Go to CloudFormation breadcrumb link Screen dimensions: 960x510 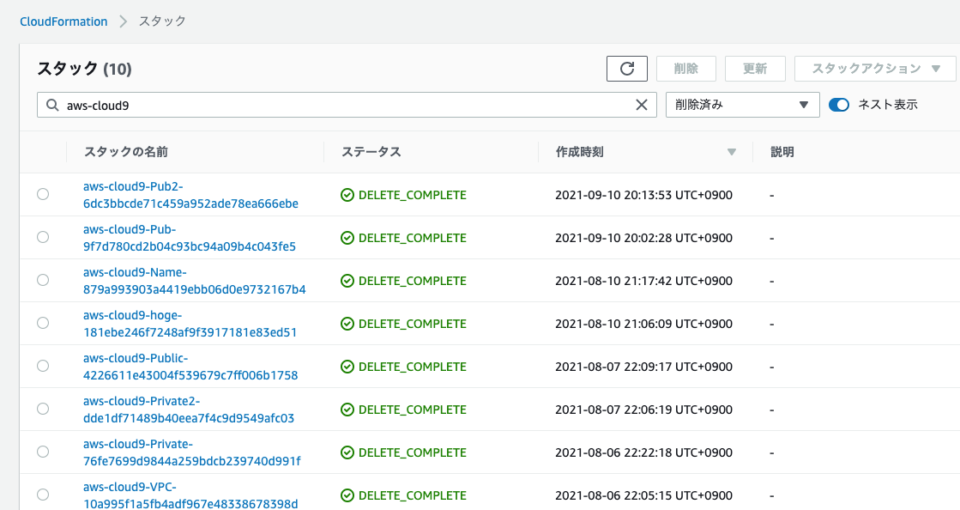[x=64, y=21]
